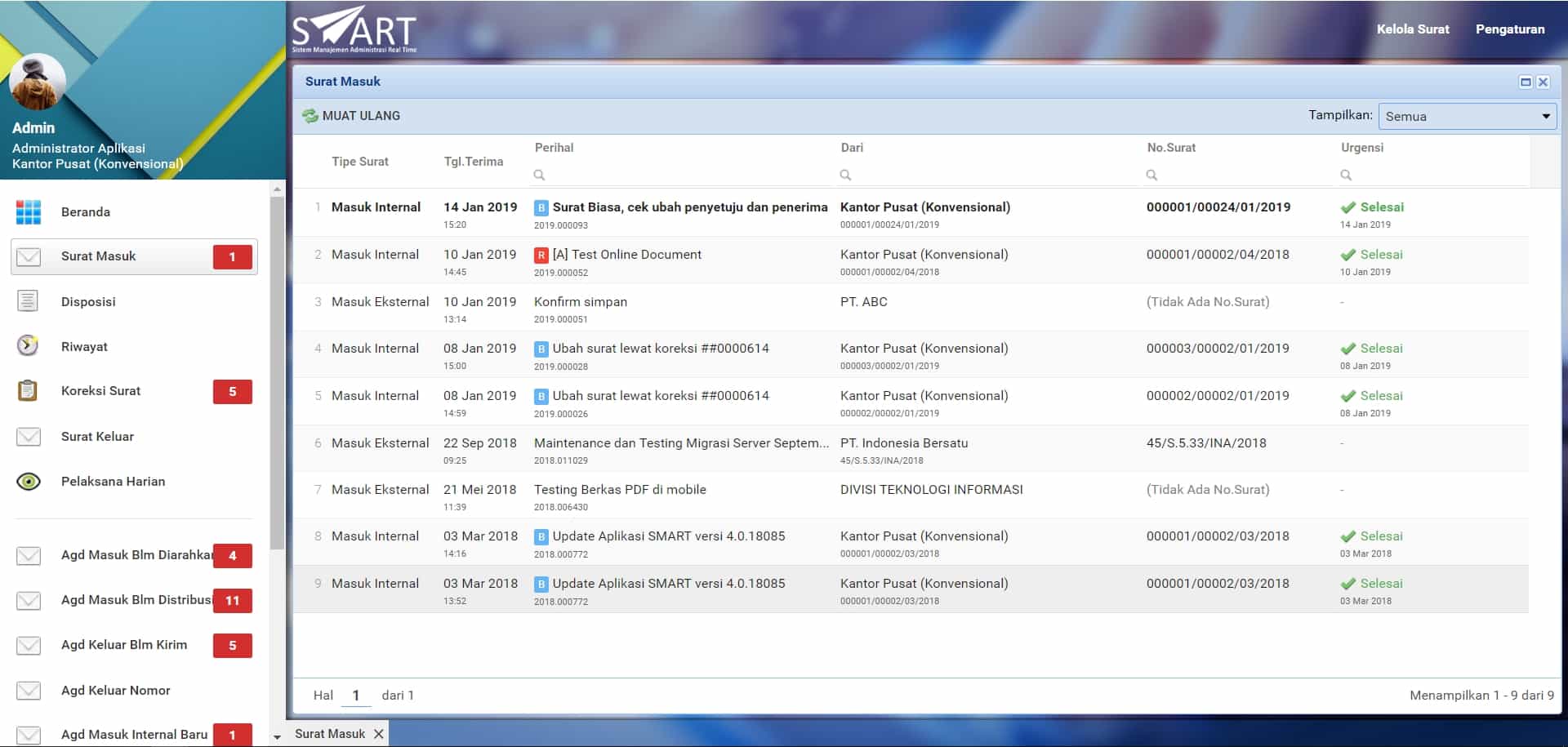Click the Agd Masuk Blm Diarahkan envelope icon
Image resolution: width=1568 pixels, height=747 pixels.
pyautogui.click(x=29, y=556)
